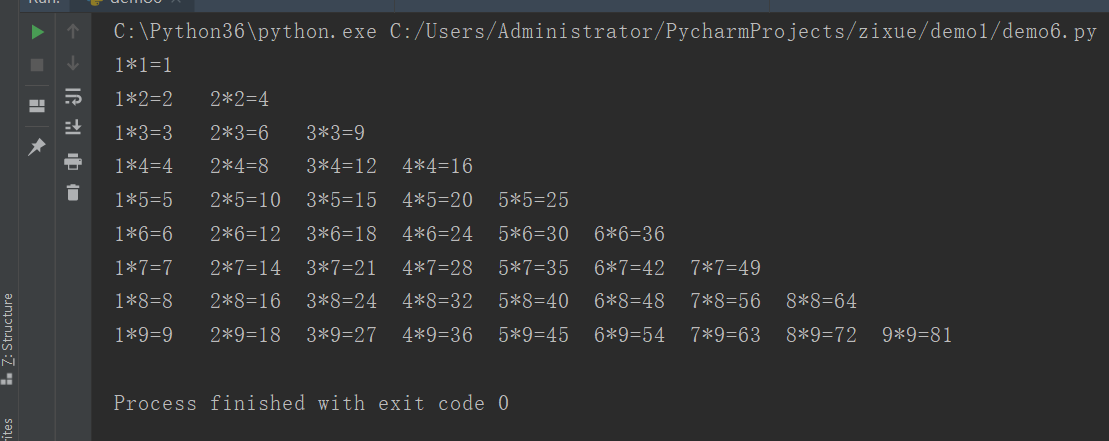Image resolution: width=1109 pixels, height=441 pixels.
Task: Click the Run panel label
Action: [x=43, y=2]
